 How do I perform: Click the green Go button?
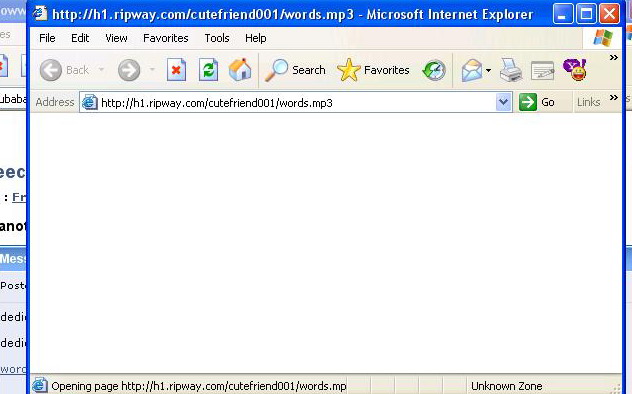[x=537, y=102]
